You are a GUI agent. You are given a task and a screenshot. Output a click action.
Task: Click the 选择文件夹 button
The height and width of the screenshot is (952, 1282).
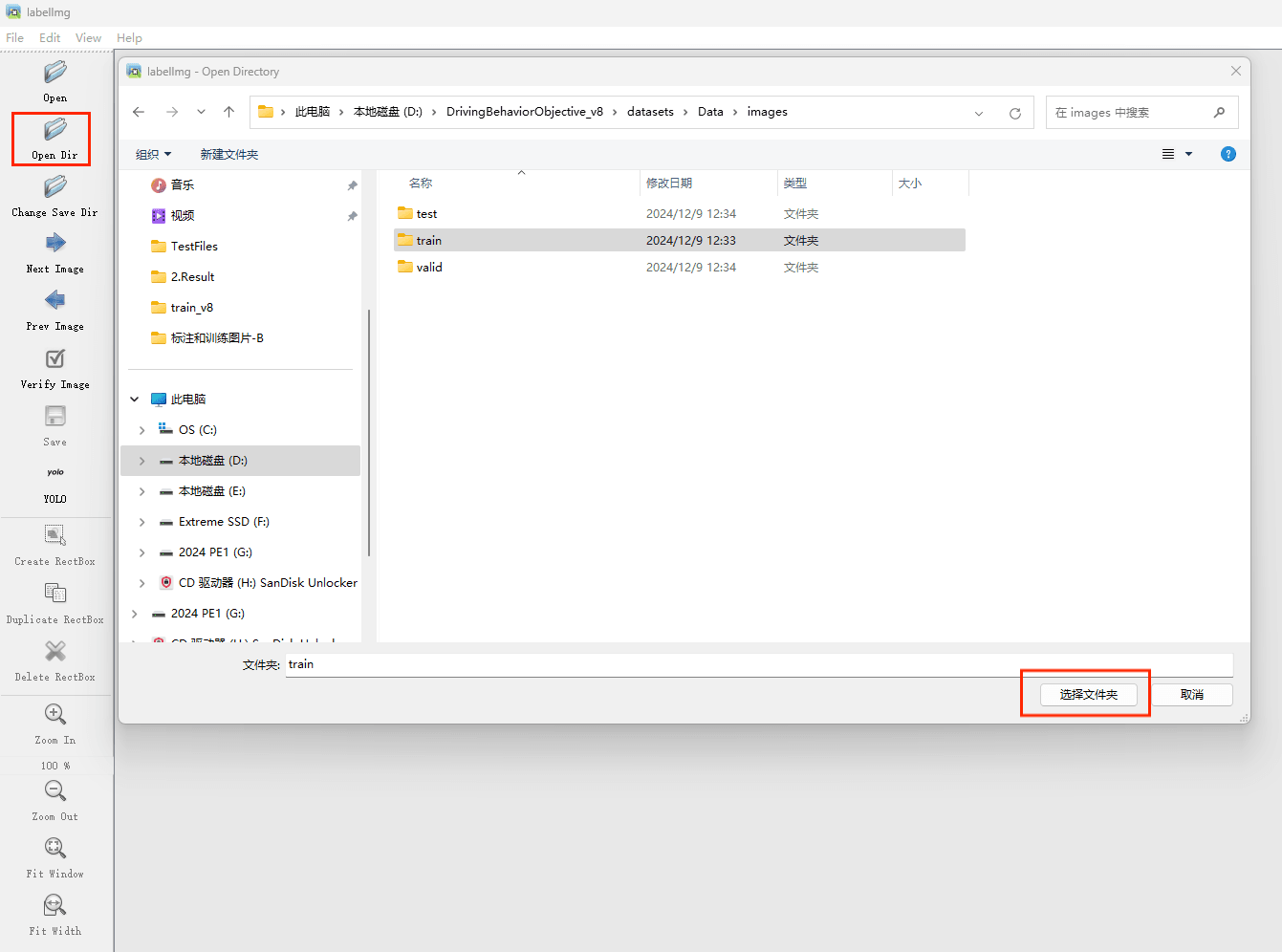pyautogui.click(x=1088, y=695)
